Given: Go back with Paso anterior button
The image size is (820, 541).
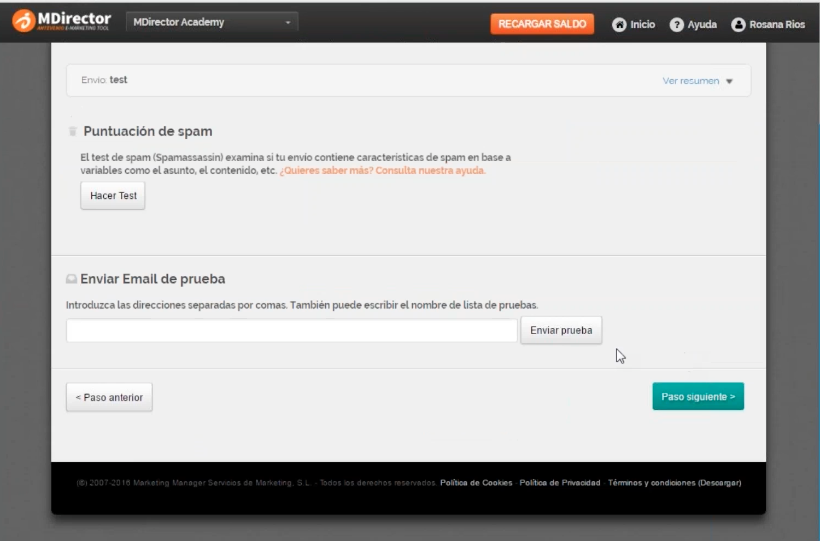Looking at the screenshot, I should coord(109,397).
